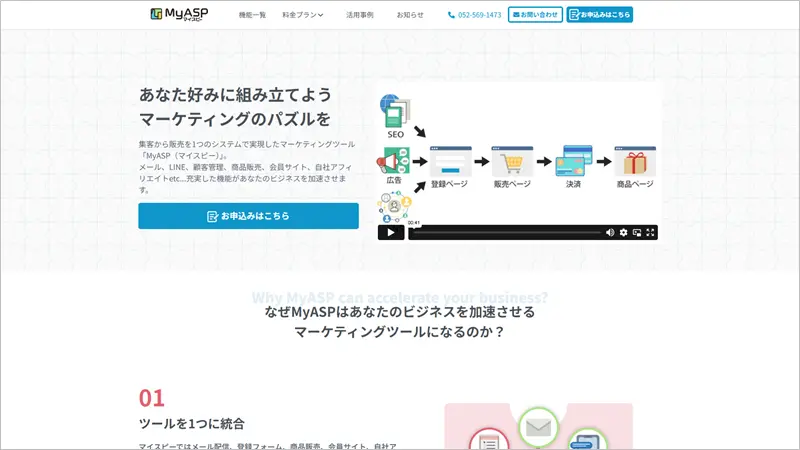The height and width of the screenshot is (450, 800).
Task: Enable picture-in-picture on the video
Action: coord(637,232)
